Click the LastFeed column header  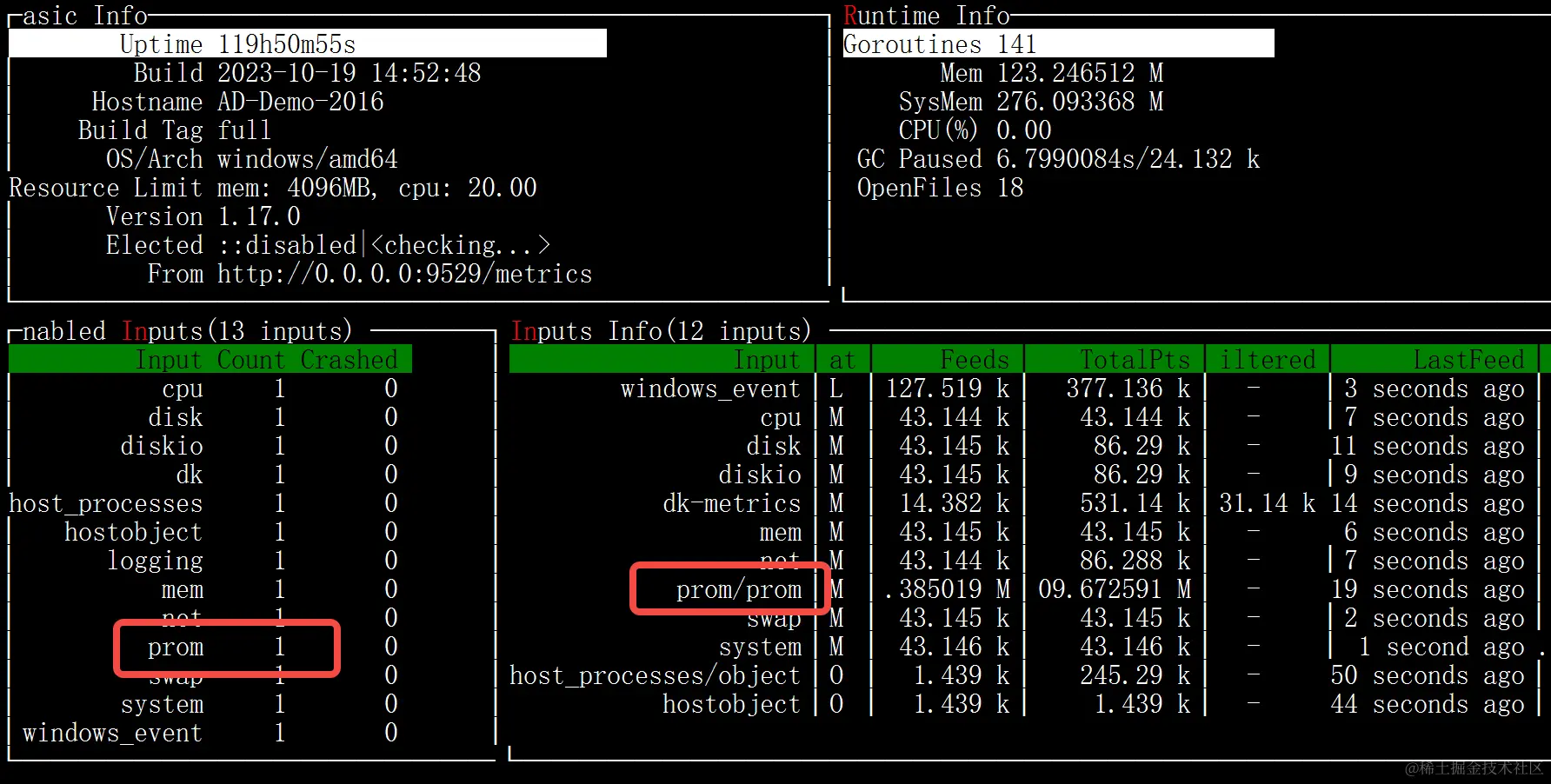(1468, 359)
